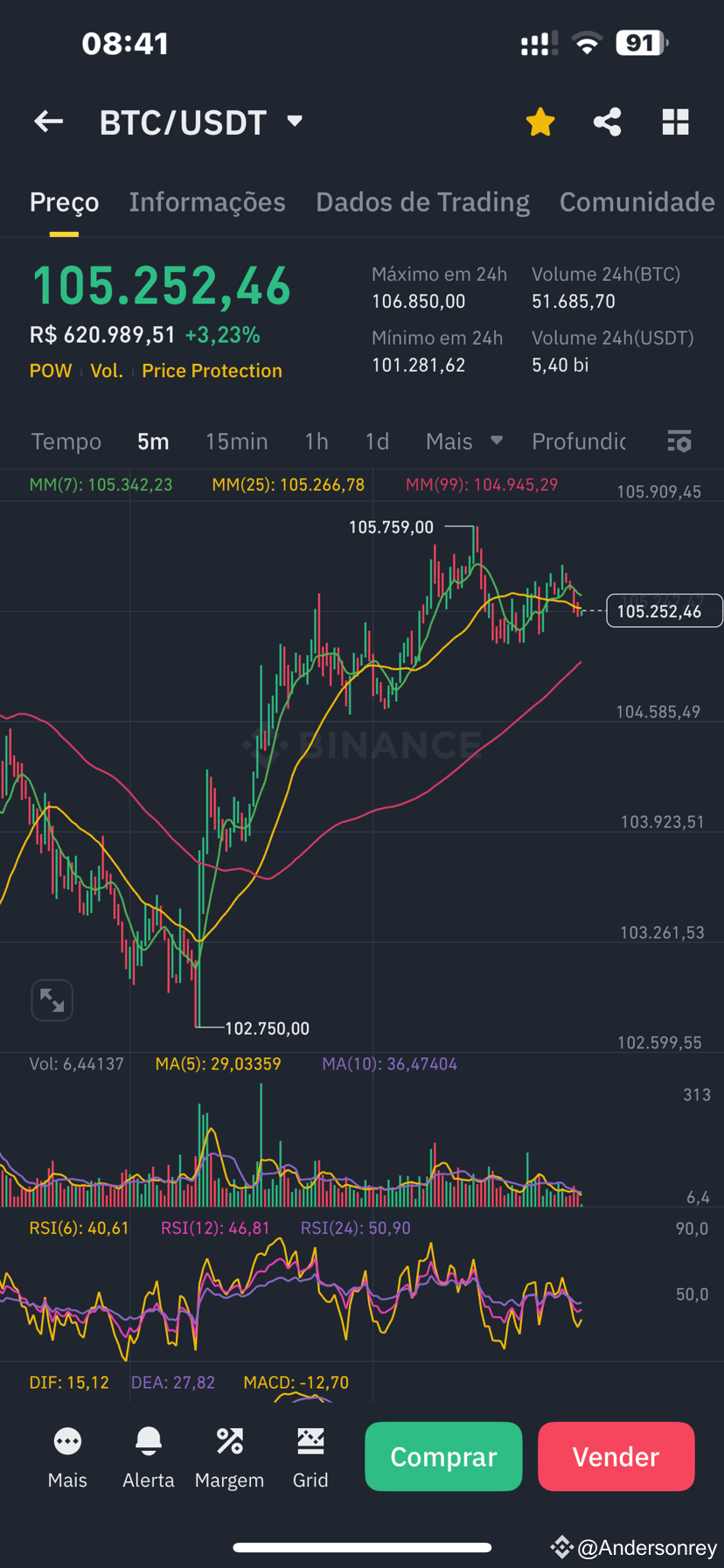Tap the MM(7) moving average label
724x1568 pixels.
(101, 484)
